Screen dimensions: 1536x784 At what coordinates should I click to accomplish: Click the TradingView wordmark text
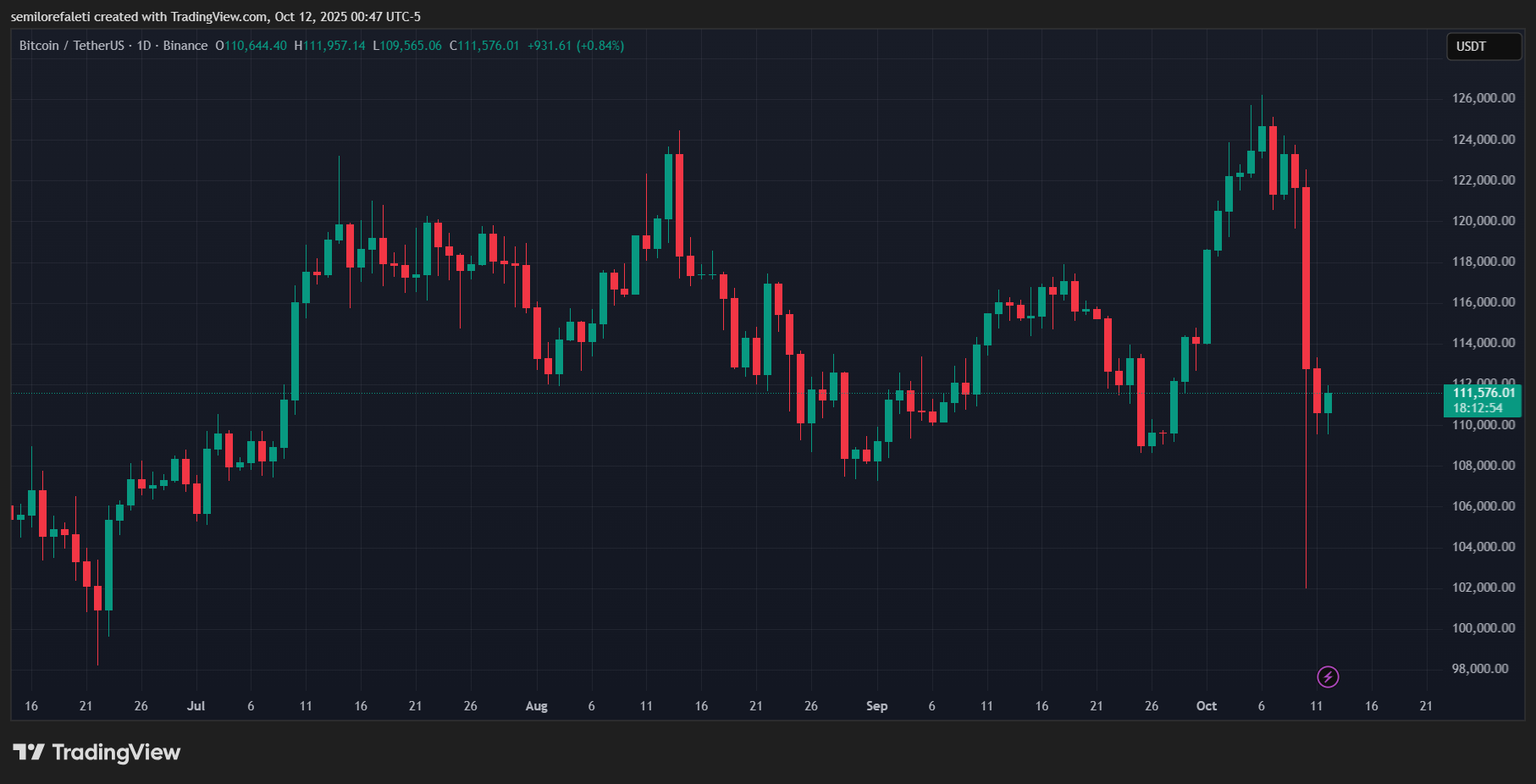click(116, 752)
